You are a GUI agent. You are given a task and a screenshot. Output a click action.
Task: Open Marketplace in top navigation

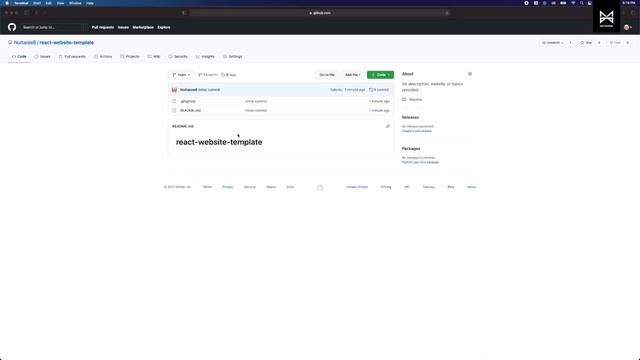click(143, 27)
